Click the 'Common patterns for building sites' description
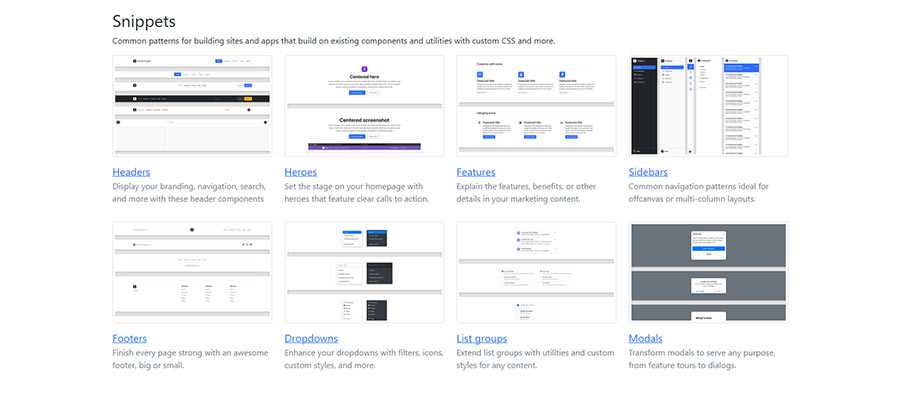Image resolution: width=900 pixels, height=400 pixels. click(x=334, y=41)
